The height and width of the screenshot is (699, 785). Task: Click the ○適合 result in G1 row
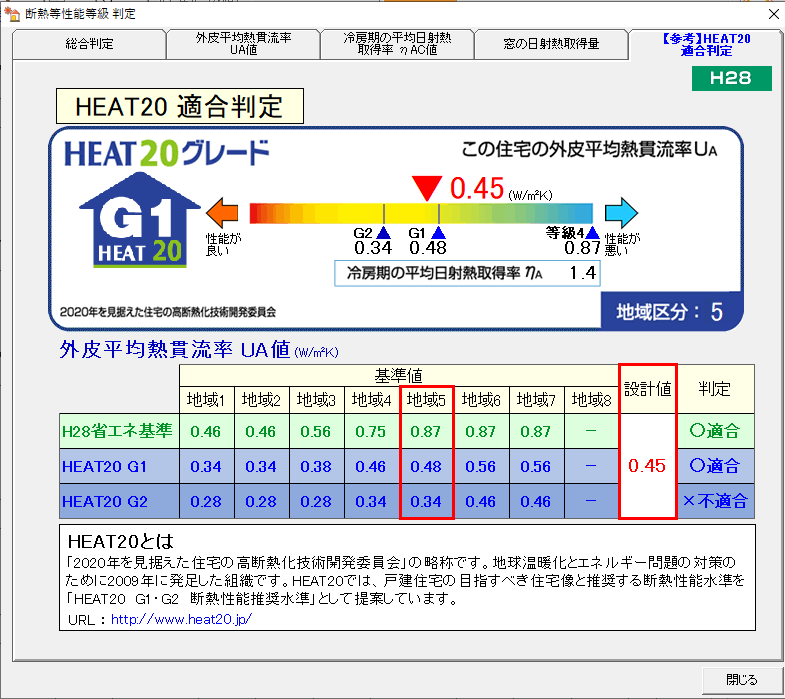tap(715, 466)
